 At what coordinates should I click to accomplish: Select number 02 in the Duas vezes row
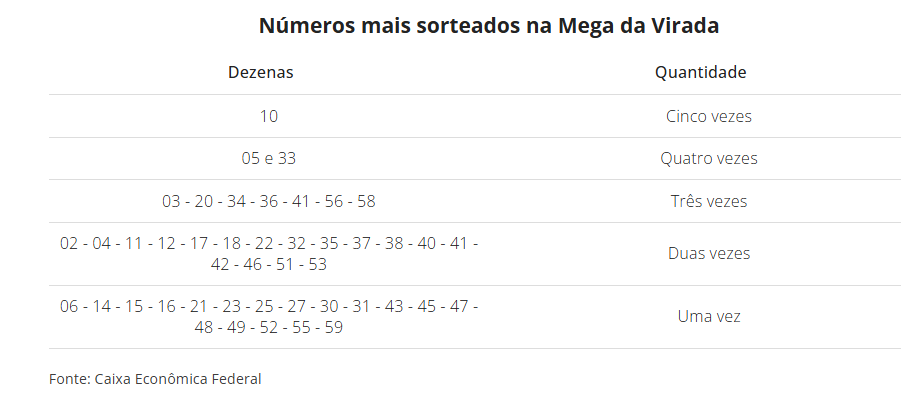pyautogui.click(x=70, y=244)
